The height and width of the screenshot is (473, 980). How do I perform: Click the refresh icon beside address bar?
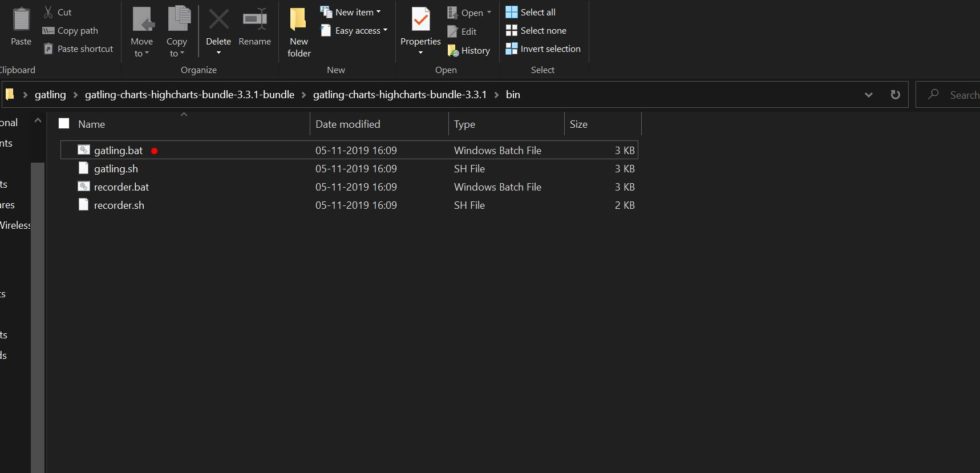click(895, 95)
